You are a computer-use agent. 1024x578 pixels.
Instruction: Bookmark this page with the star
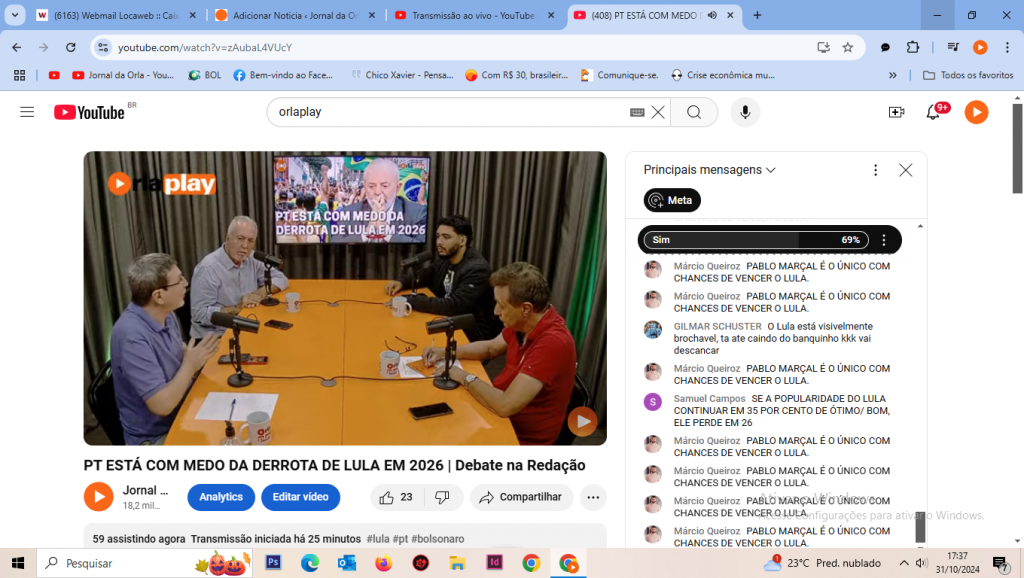(848, 48)
